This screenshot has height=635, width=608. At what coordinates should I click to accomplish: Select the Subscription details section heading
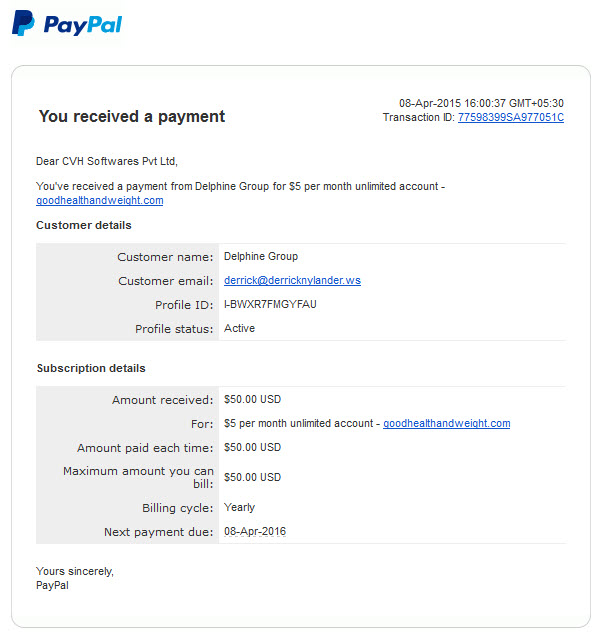click(91, 368)
